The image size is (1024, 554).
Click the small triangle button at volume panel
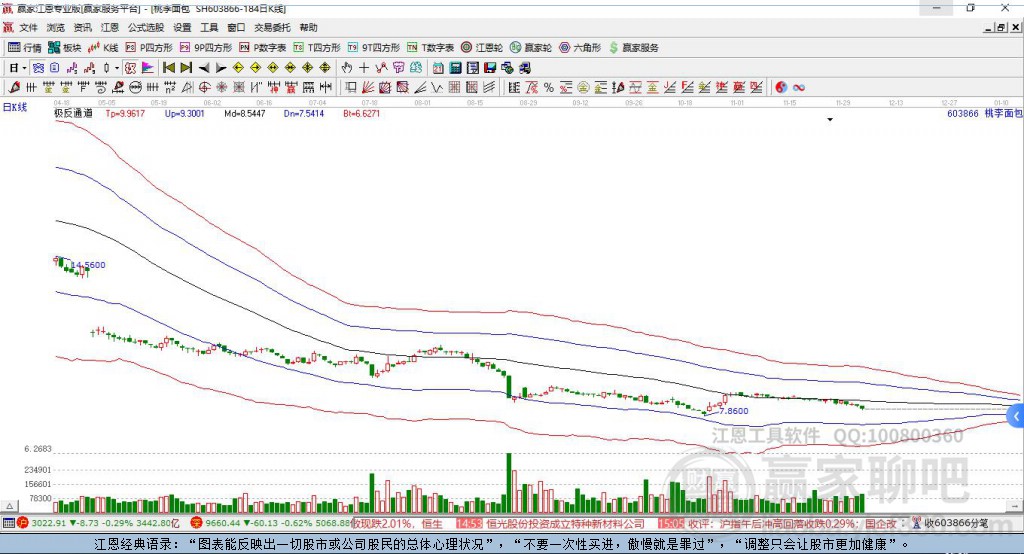[x=10, y=506]
